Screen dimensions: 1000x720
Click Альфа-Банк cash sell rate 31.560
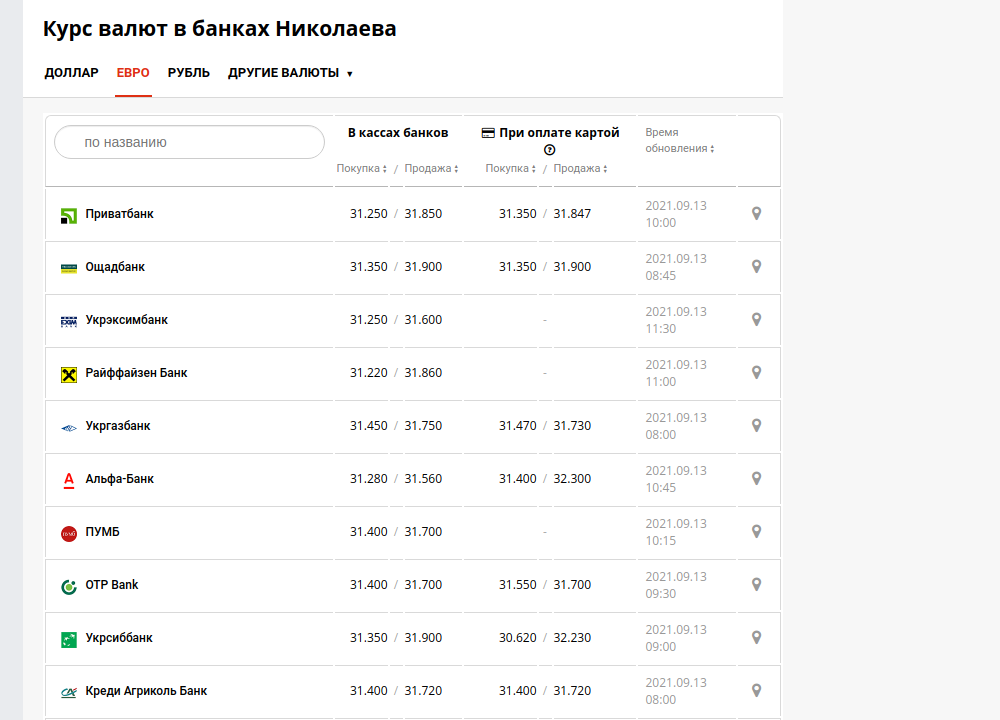[423, 478]
